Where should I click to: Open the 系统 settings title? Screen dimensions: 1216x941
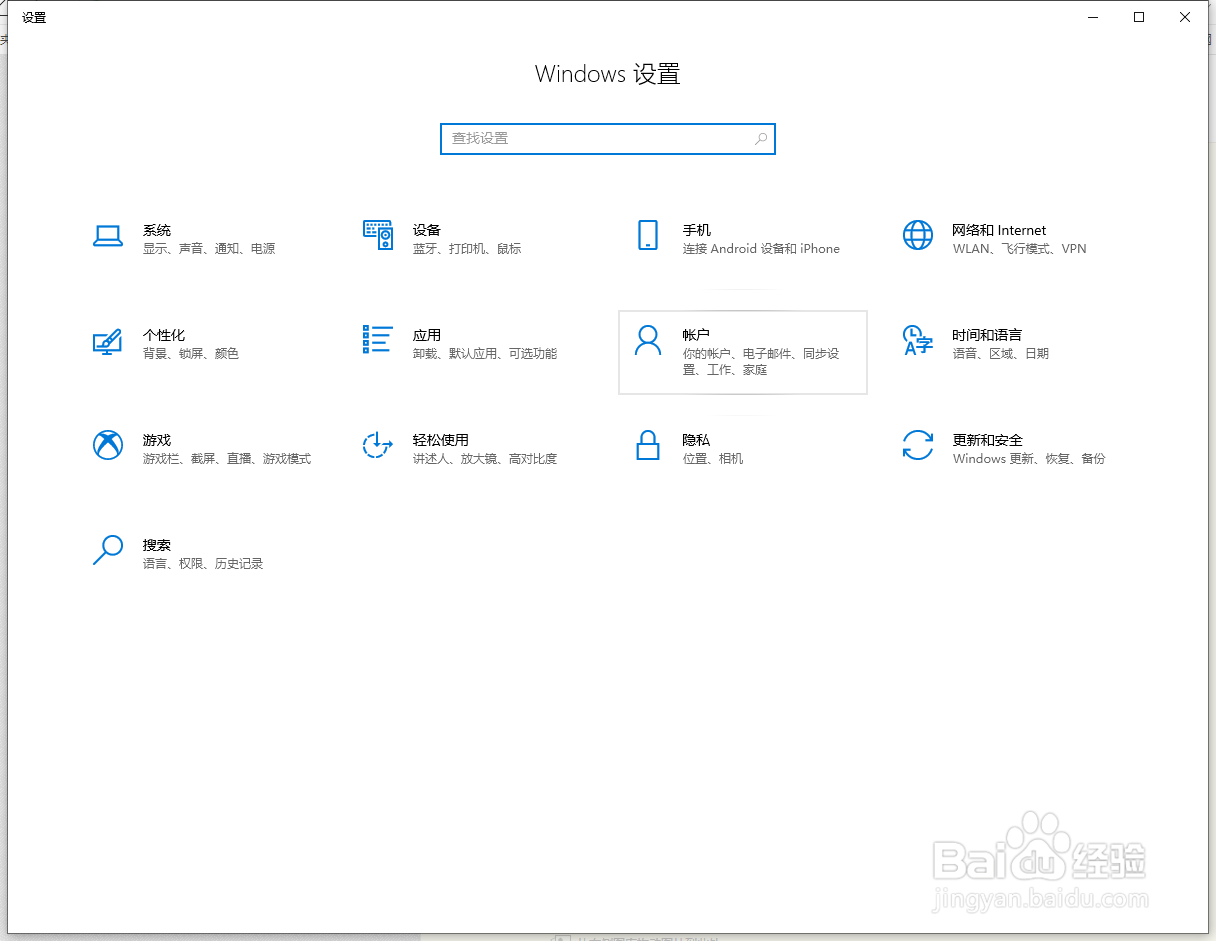[157, 230]
